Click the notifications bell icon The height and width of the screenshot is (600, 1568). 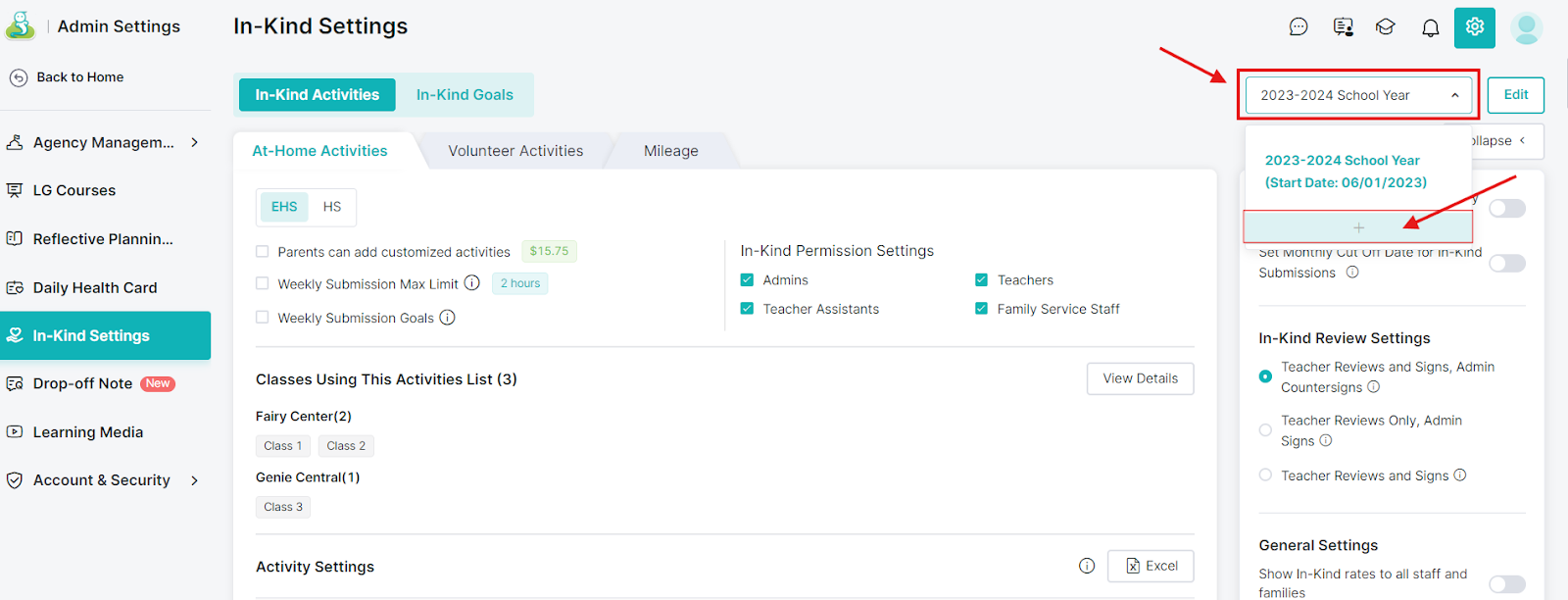[x=1430, y=27]
